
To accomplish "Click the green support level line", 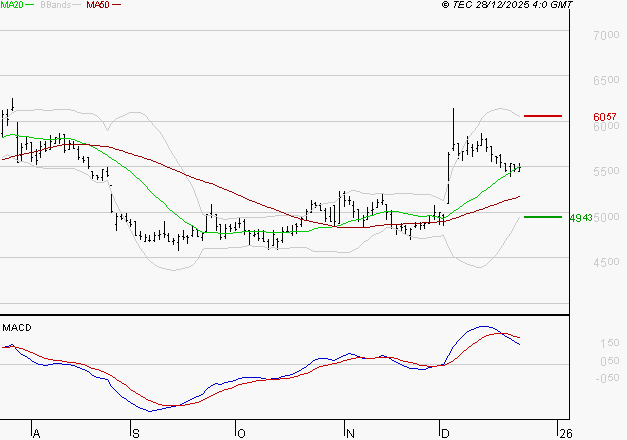I will [543, 217].
